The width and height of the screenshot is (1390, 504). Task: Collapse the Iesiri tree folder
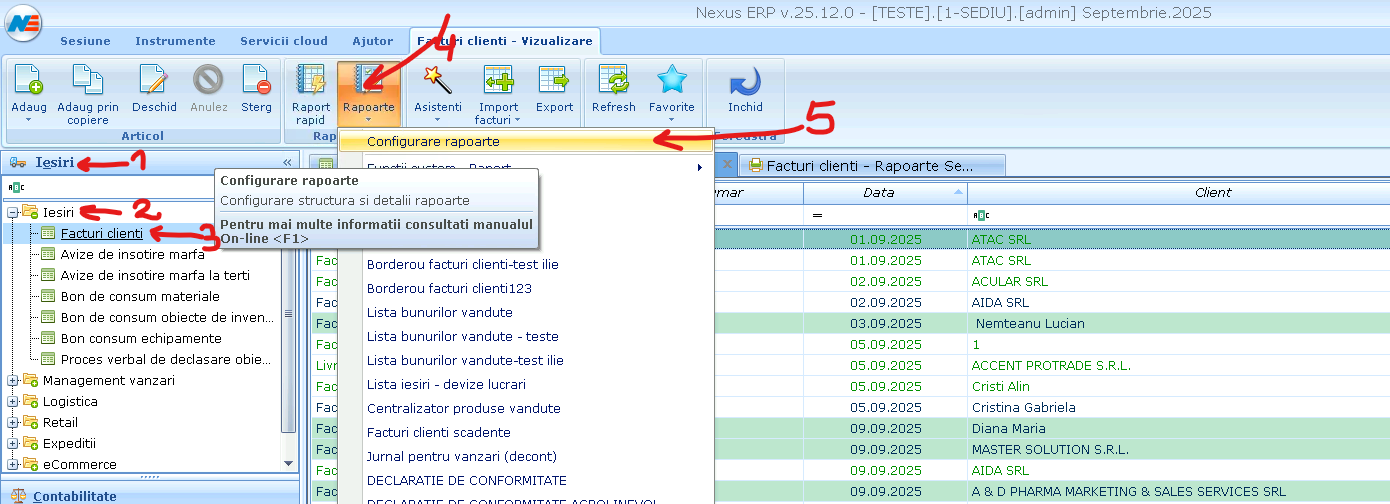(x=13, y=212)
